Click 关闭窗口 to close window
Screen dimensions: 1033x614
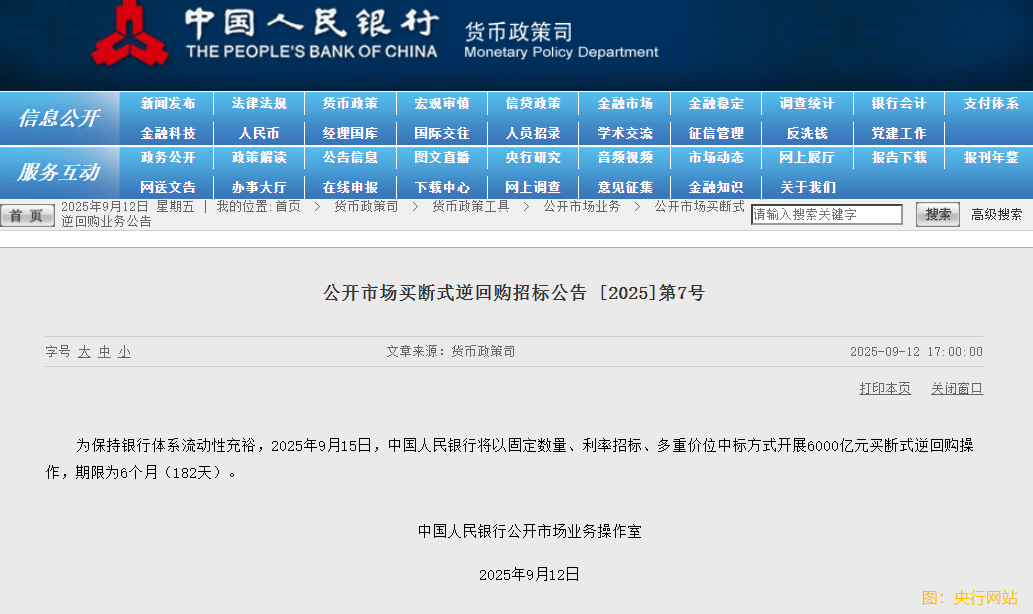point(957,388)
